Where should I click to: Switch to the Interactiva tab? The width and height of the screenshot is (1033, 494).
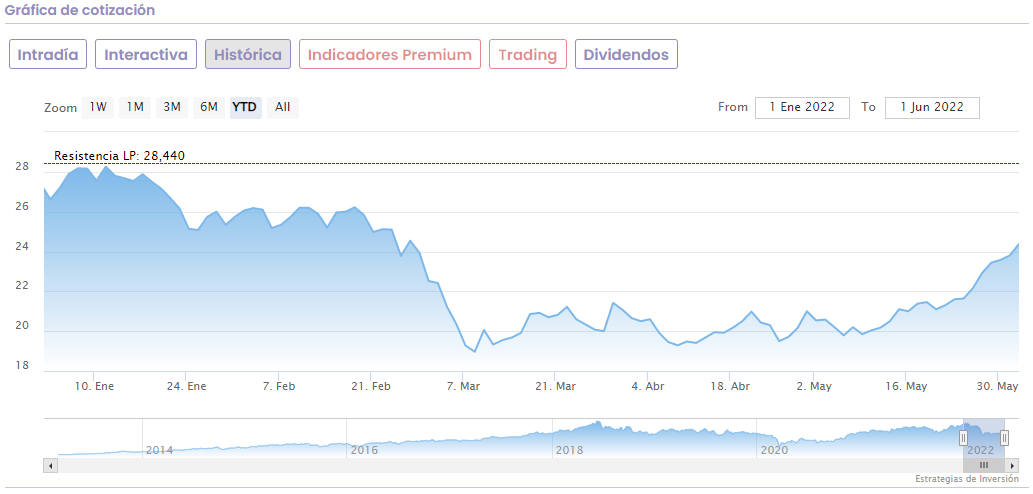[x=146, y=55]
